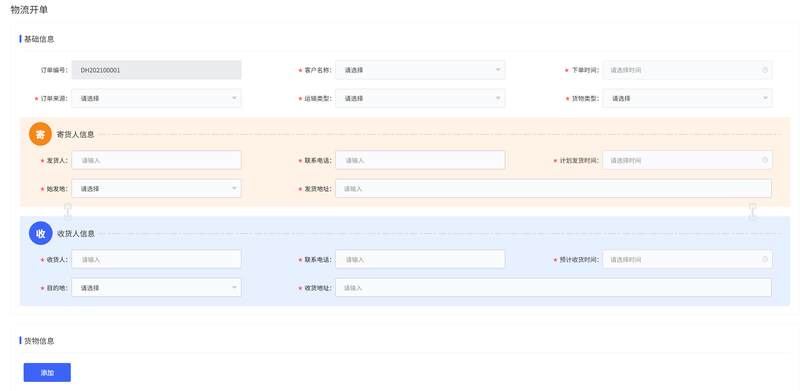This screenshot has height=391, width=800.
Task: Click the 发货地址 input field
Action: tap(553, 188)
